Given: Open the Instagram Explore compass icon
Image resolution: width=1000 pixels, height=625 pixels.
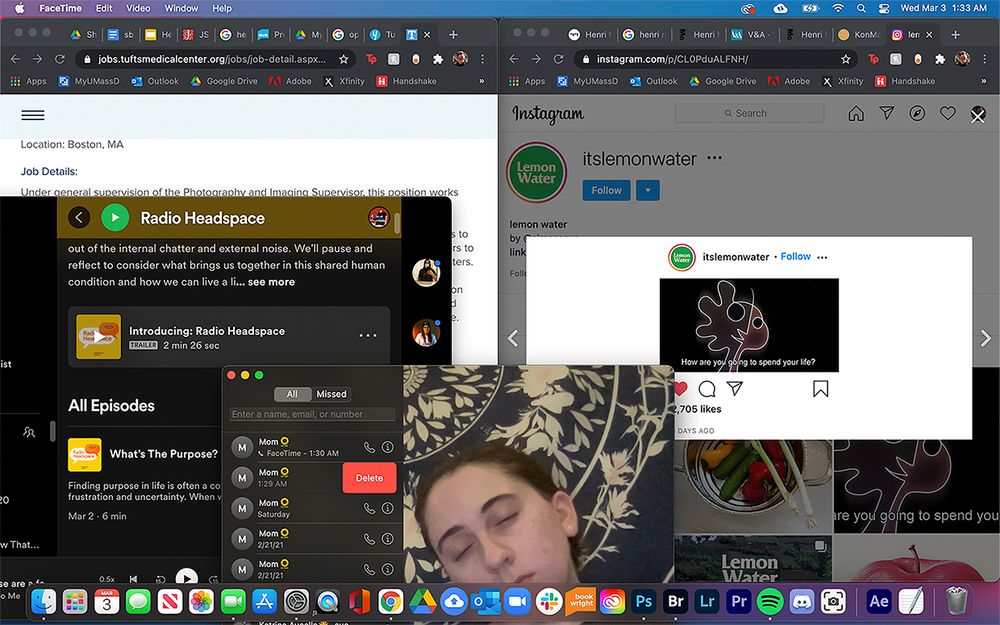Looking at the screenshot, I should click(917, 114).
